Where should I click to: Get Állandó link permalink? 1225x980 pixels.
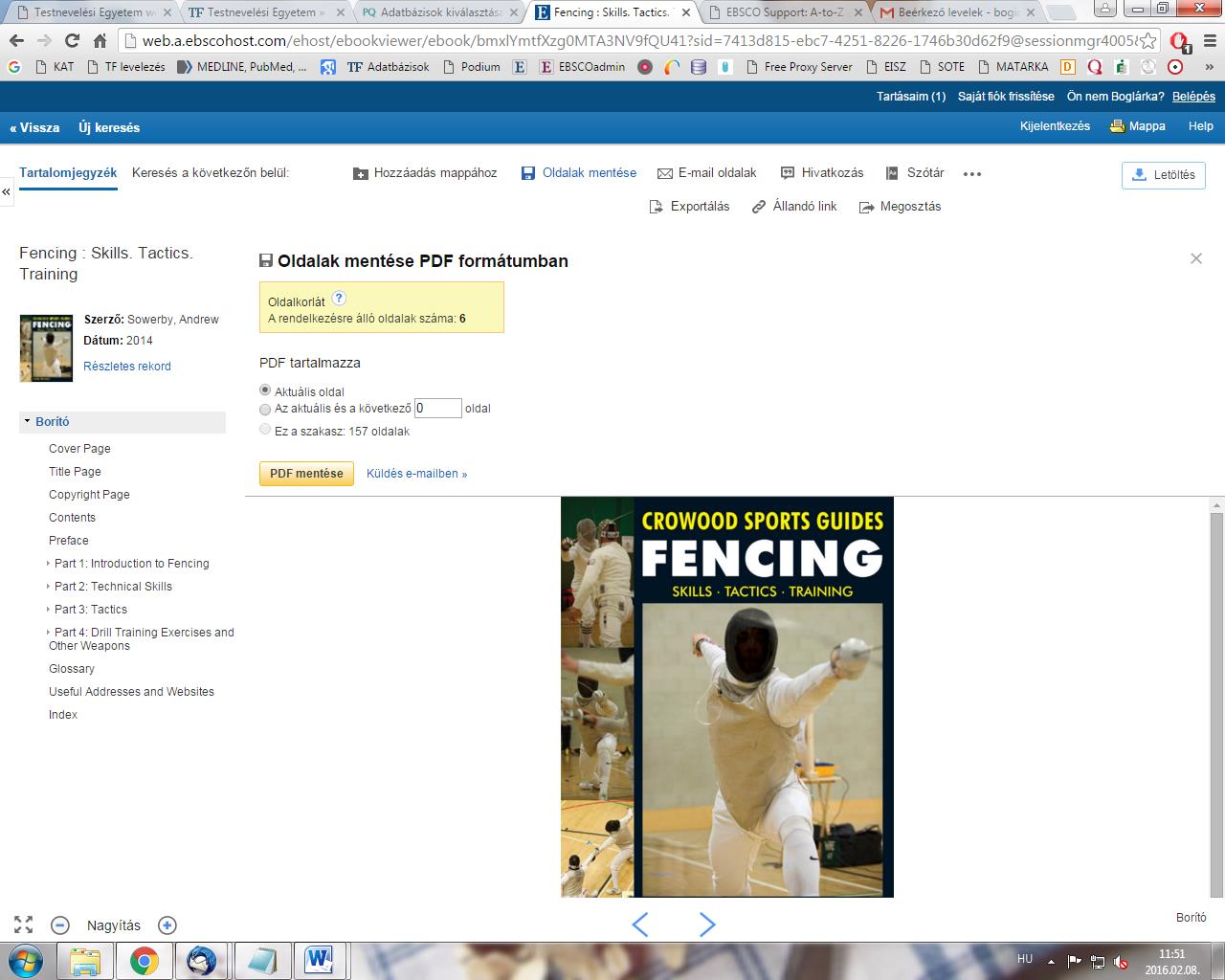pyautogui.click(x=794, y=207)
